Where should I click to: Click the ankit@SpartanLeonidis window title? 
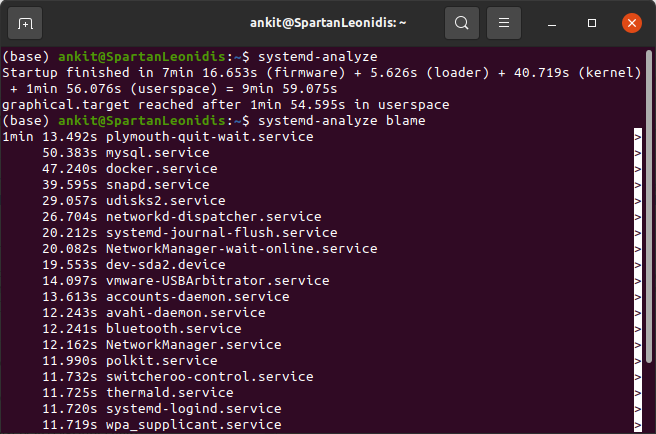click(x=327, y=23)
